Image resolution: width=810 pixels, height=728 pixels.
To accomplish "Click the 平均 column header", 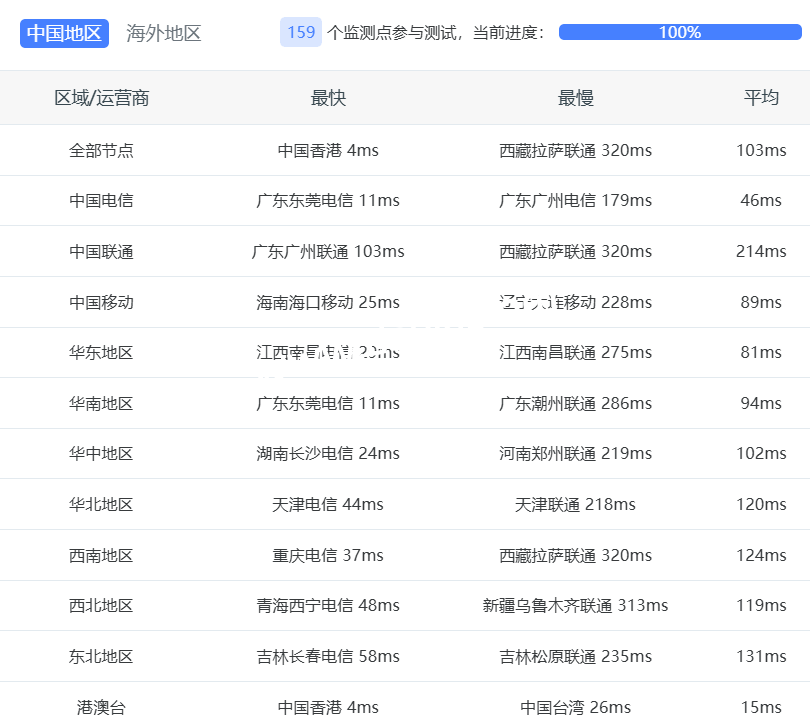I will (761, 98).
